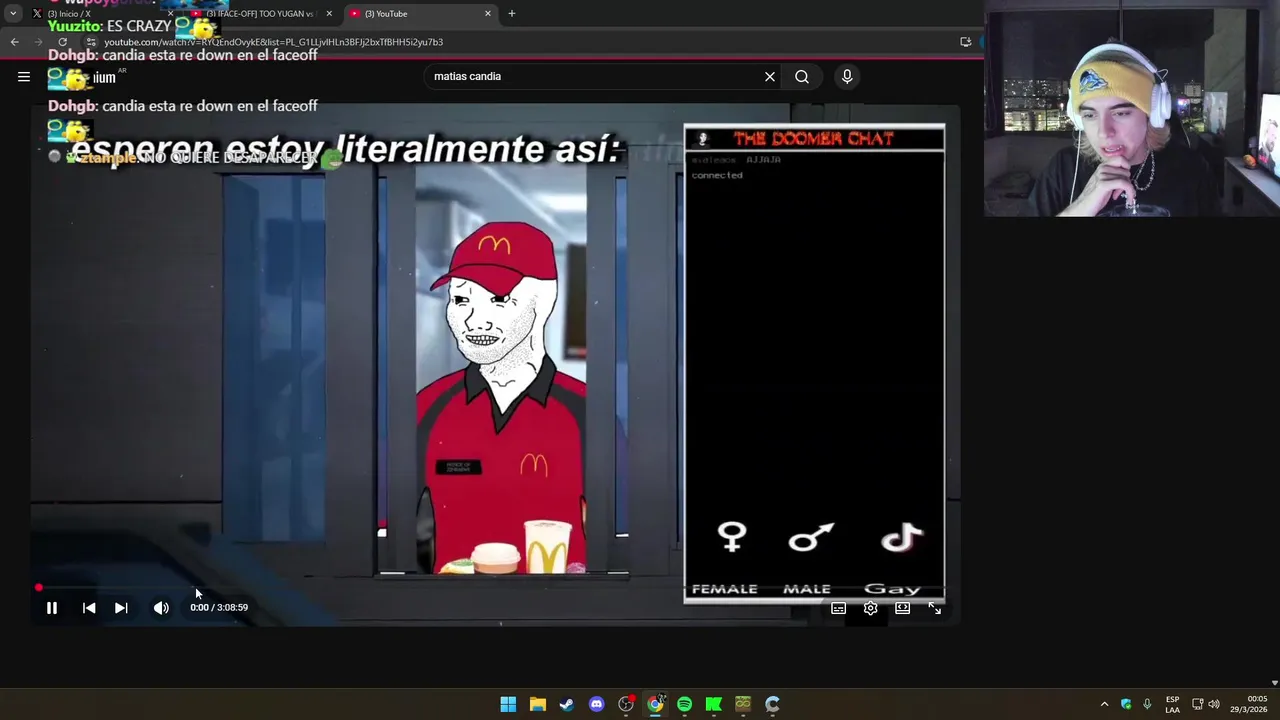This screenshot has width=1280, height=720.
Task: Toggle subtitles on the video player
Action: click(x=839, y=608)
